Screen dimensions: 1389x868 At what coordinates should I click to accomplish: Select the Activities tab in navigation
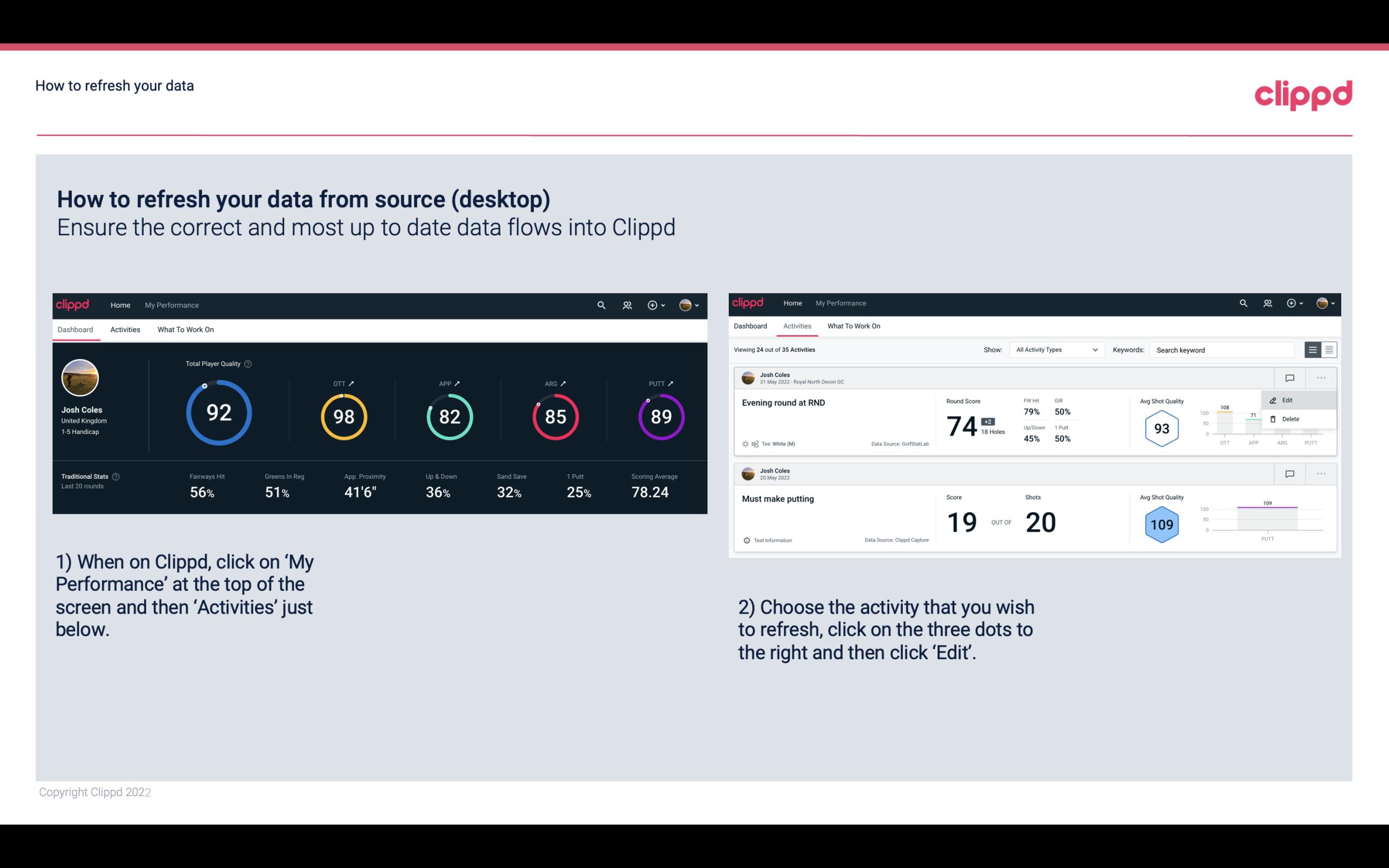125,329
